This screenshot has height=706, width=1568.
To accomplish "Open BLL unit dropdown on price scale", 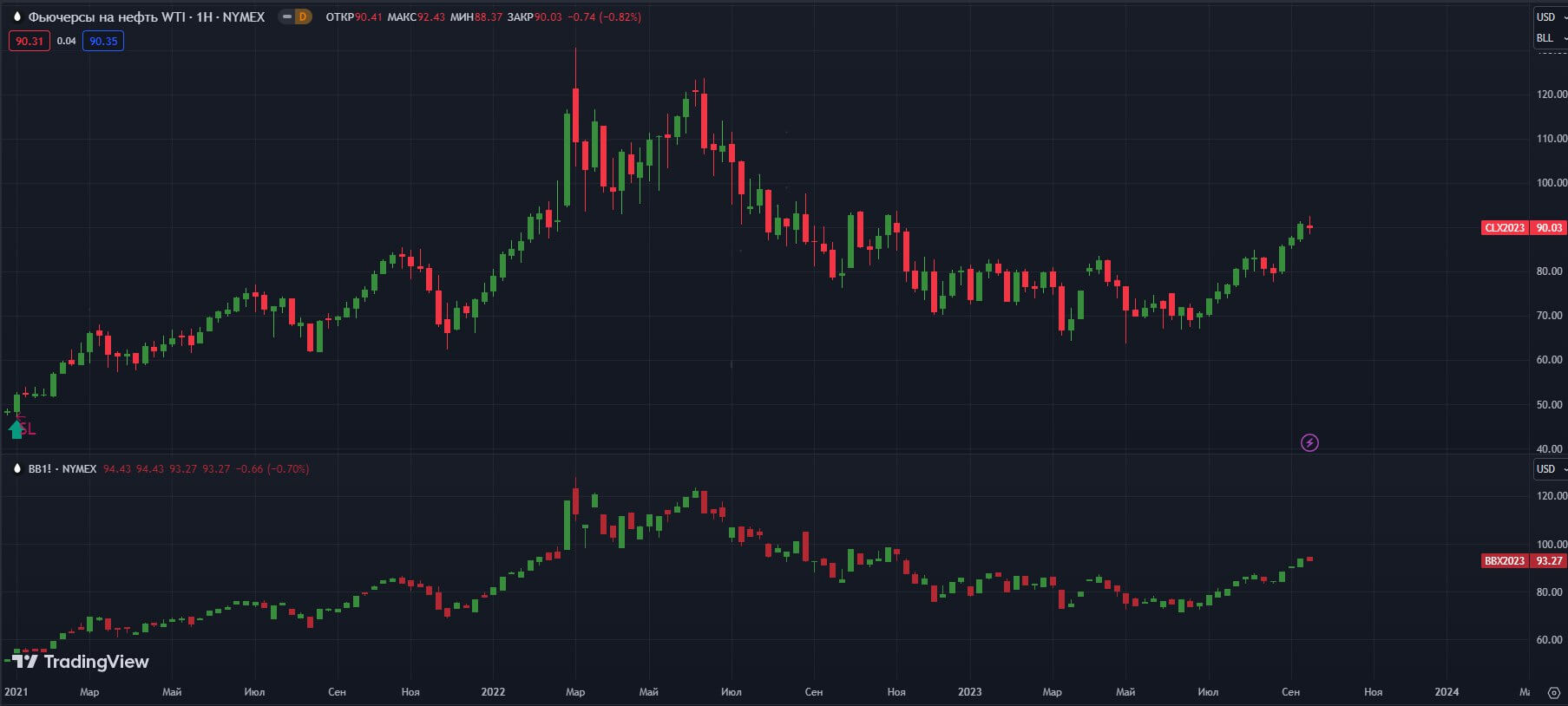I will 1550,38.
